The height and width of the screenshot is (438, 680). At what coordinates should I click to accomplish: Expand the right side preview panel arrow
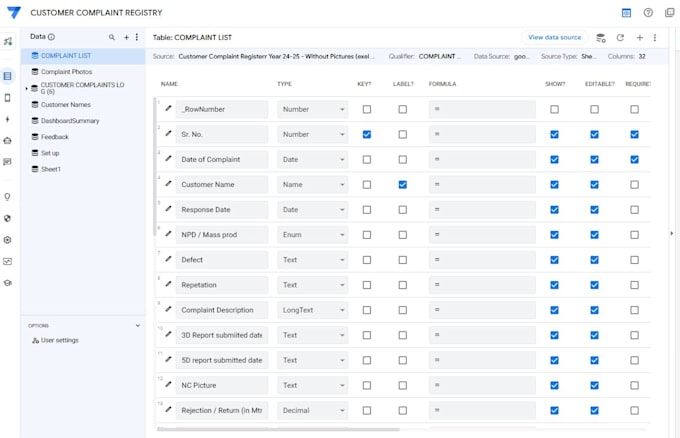tap(672, 233)
